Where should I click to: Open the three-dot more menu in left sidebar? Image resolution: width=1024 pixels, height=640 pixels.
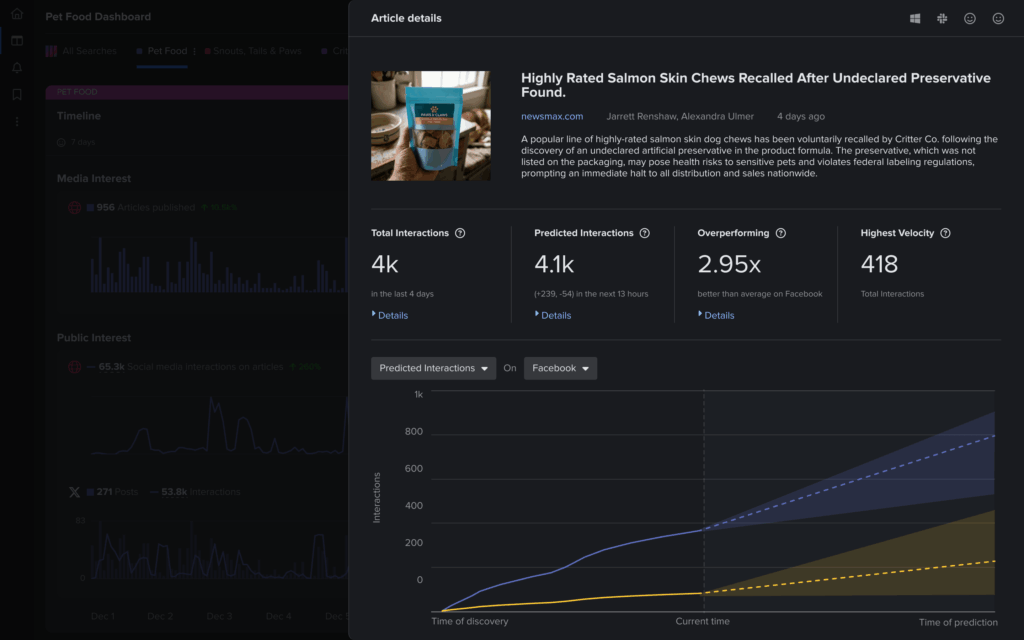coord(17,121)
